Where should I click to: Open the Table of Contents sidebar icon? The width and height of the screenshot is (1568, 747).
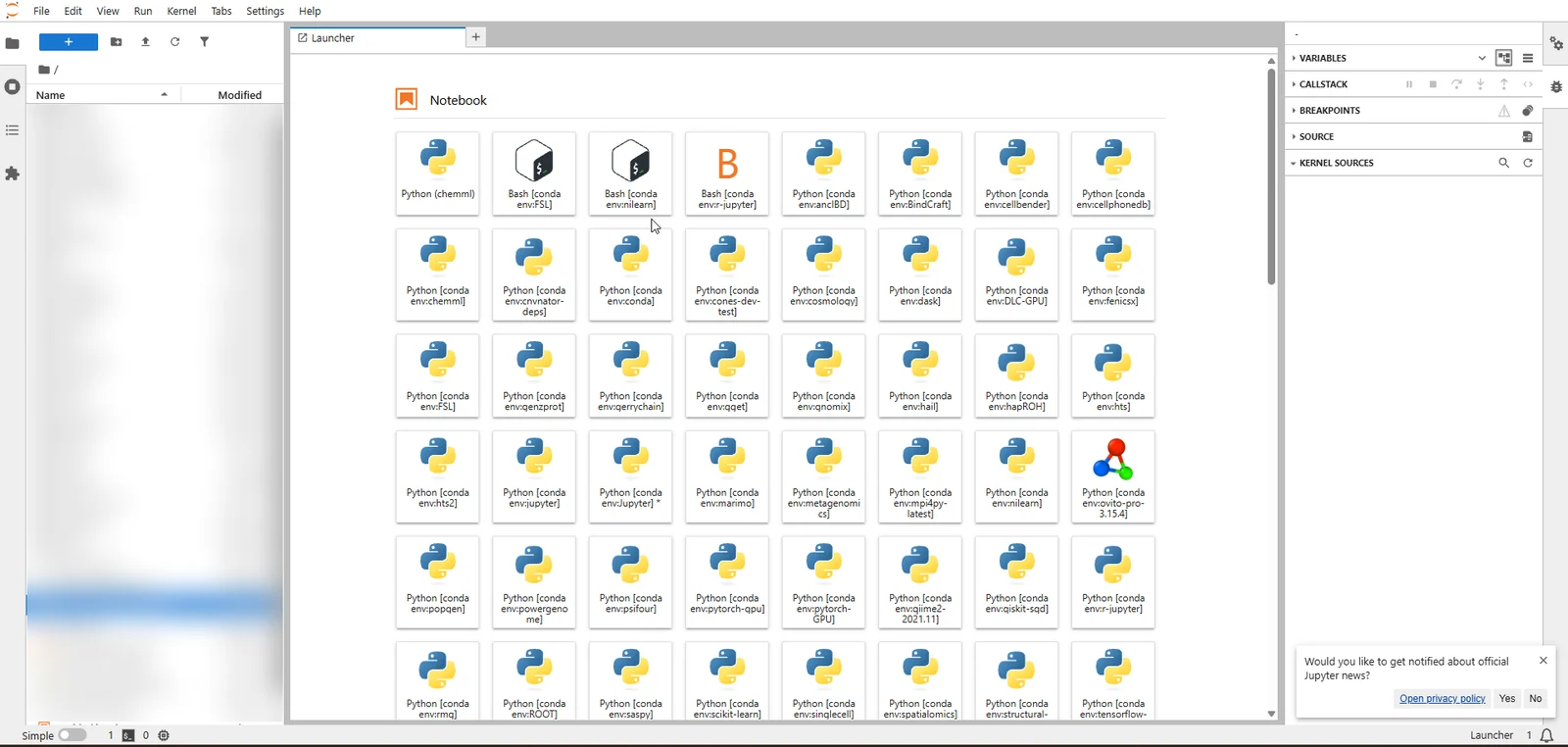(13, 129)
